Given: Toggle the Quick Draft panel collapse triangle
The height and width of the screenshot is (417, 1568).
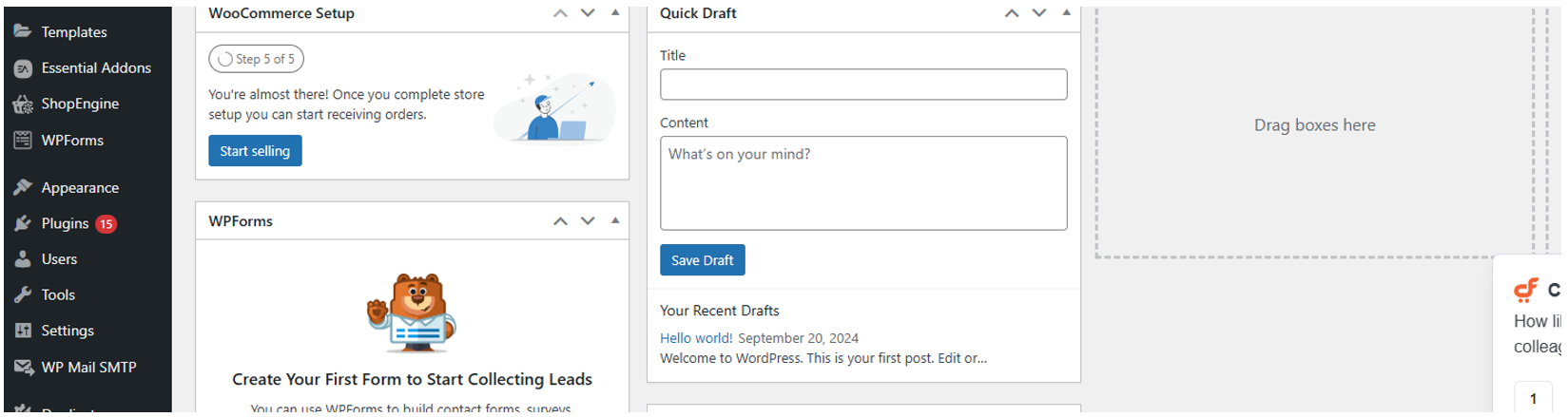Looking at the screenshot, I should point(1066,13).
